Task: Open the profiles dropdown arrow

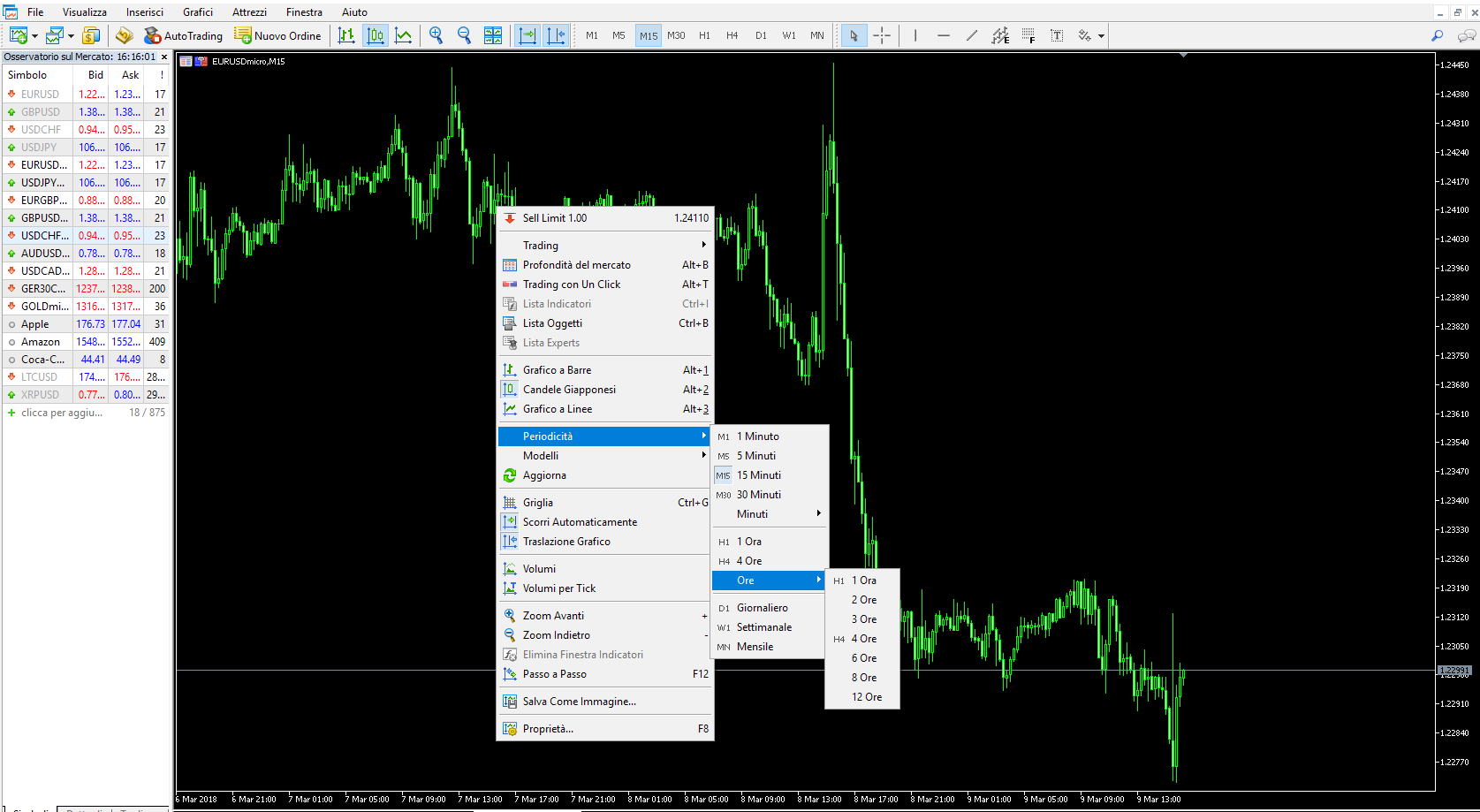Action: point(71,36)
